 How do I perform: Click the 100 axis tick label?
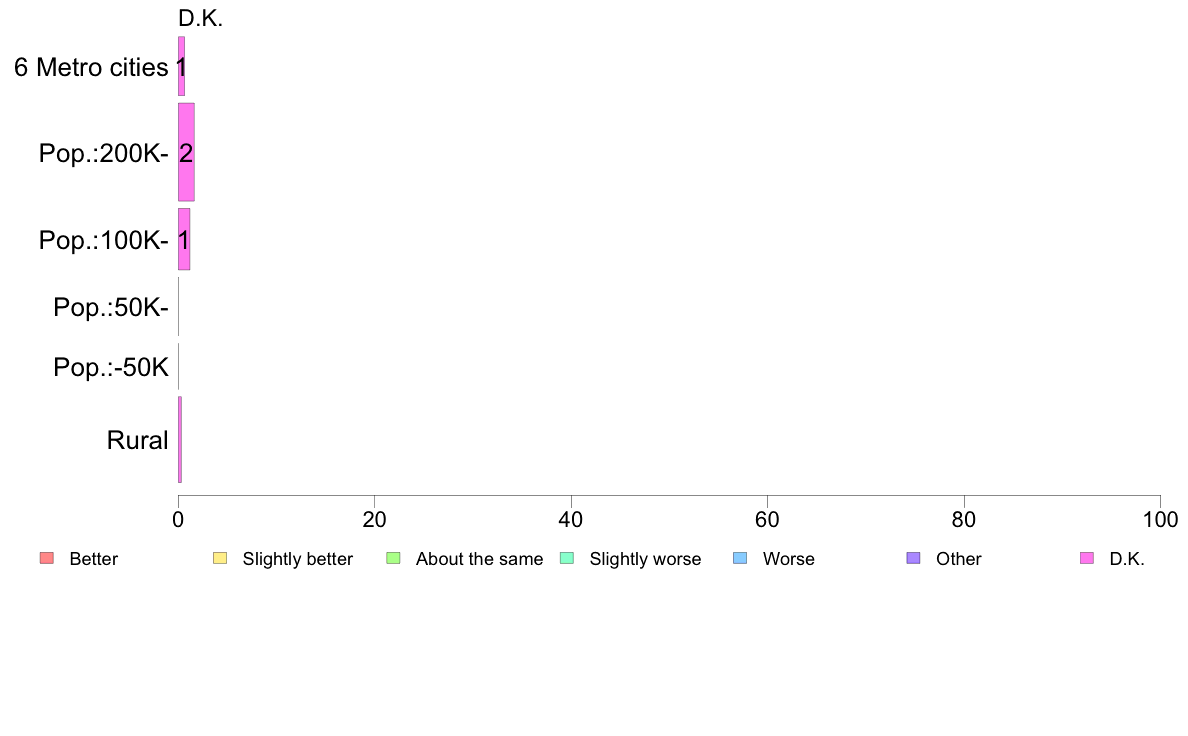(x=1160, y=520)
